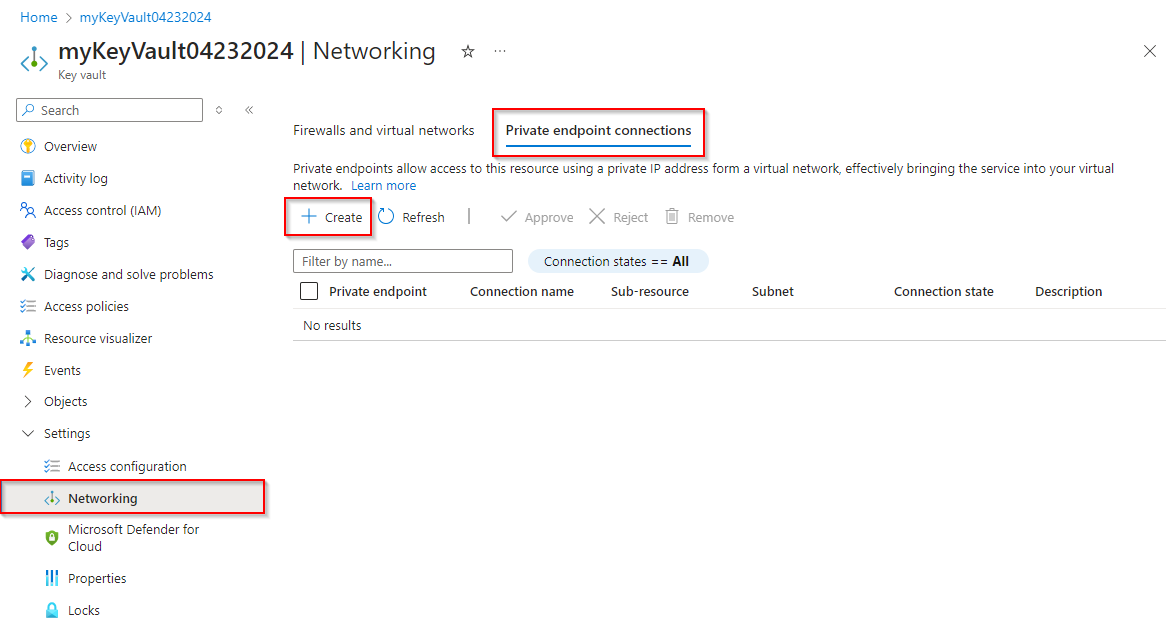The width and height of the screenshot is (1169, 627).
Task: Collapse the Settings section
Action: click(x=28, y=433)
